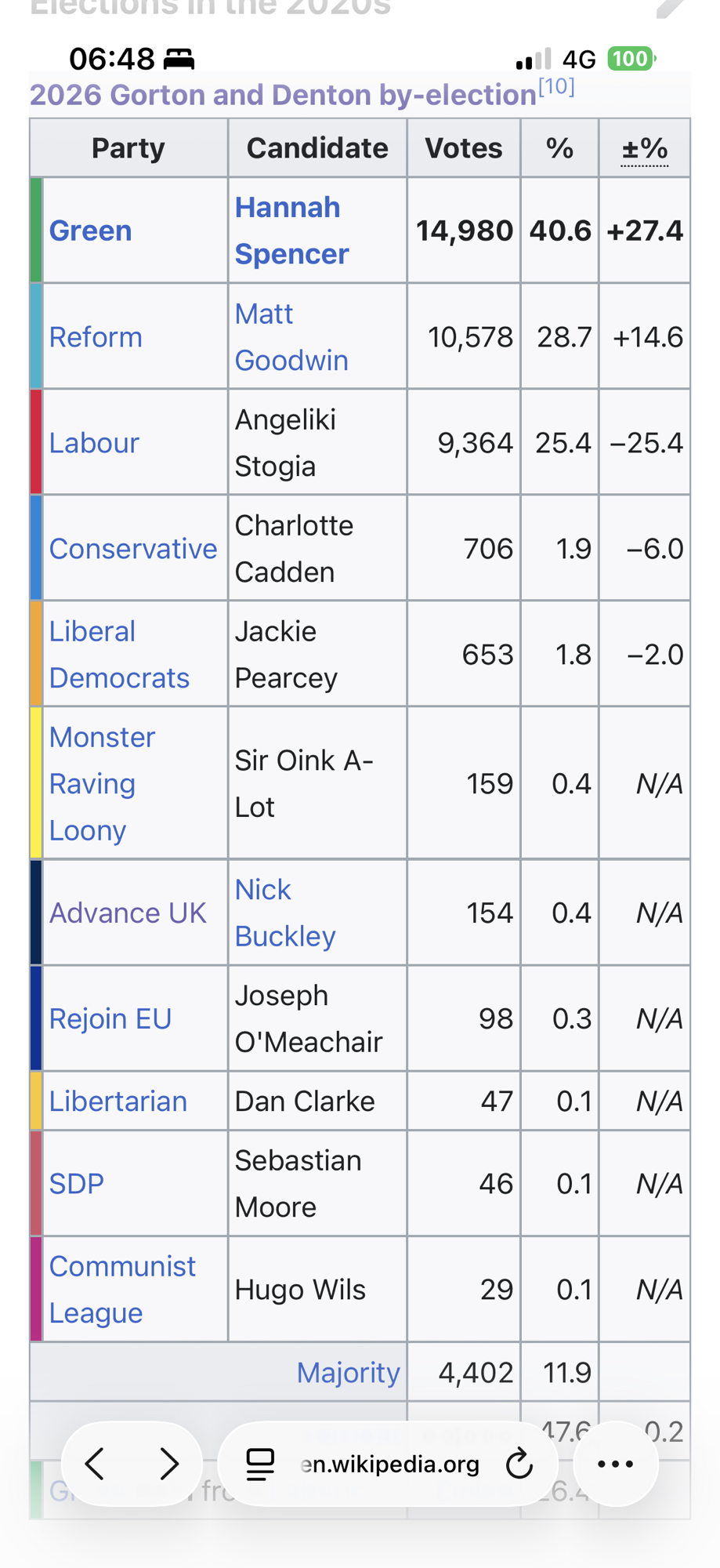Image resolution: width=720 pixels, height=1568 pixels.
Task: Follow the Majority link
Action: 348,1372
